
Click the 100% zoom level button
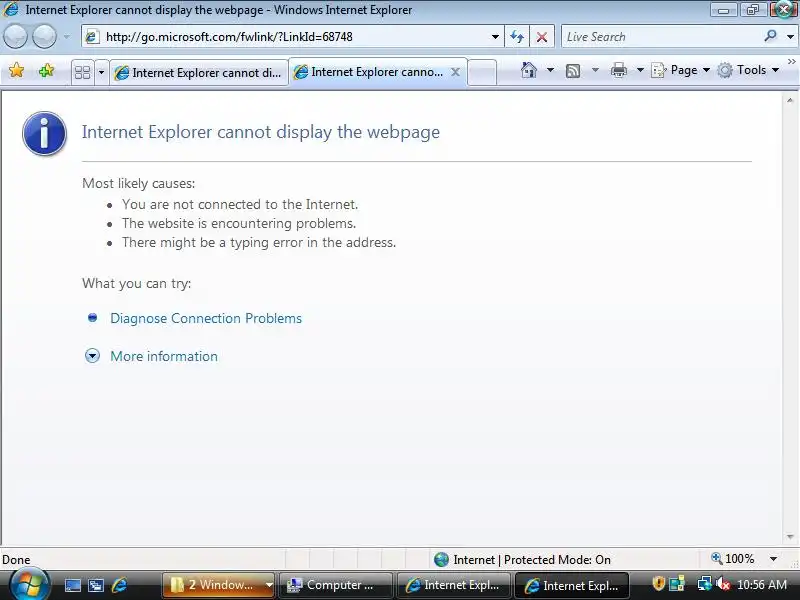click(733, 559)
